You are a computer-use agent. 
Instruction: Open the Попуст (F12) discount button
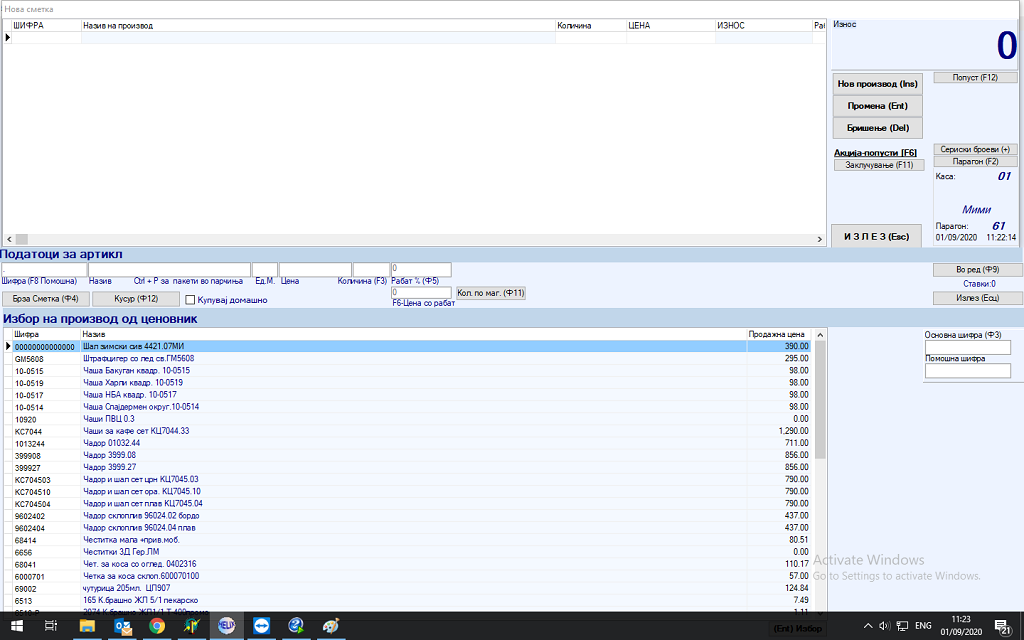975,77
